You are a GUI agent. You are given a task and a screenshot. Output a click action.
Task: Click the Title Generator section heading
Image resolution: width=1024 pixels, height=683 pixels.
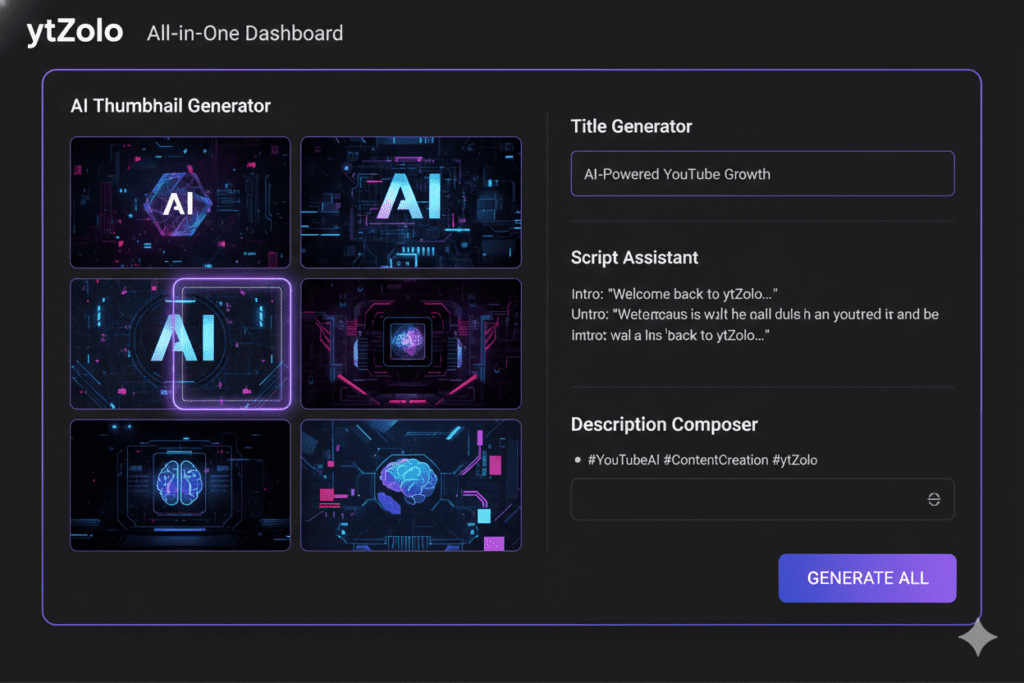[x=631, y=126]
